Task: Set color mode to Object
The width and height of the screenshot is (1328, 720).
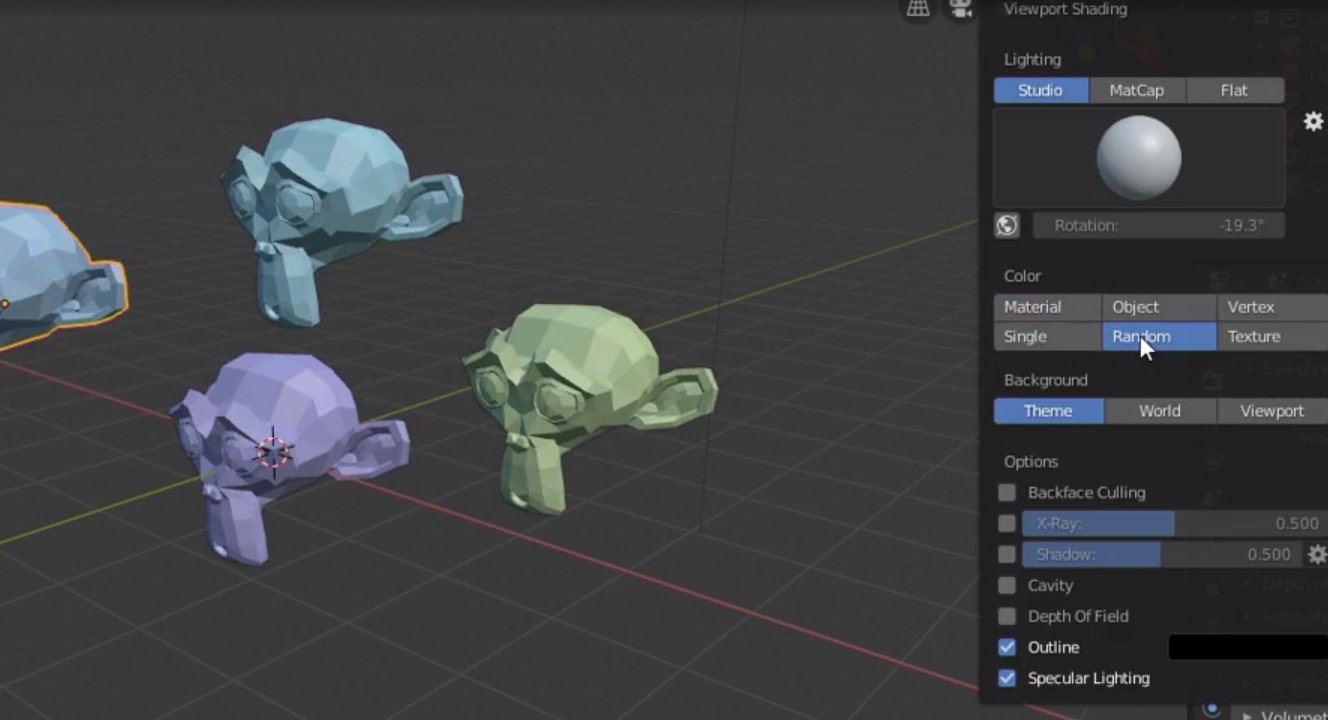Action: 1159,307
